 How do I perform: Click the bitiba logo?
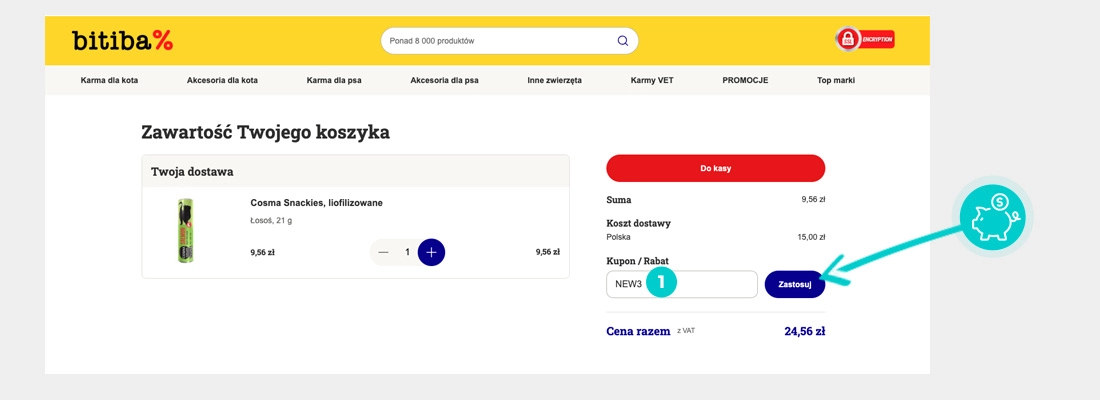[x=122, y=40]
